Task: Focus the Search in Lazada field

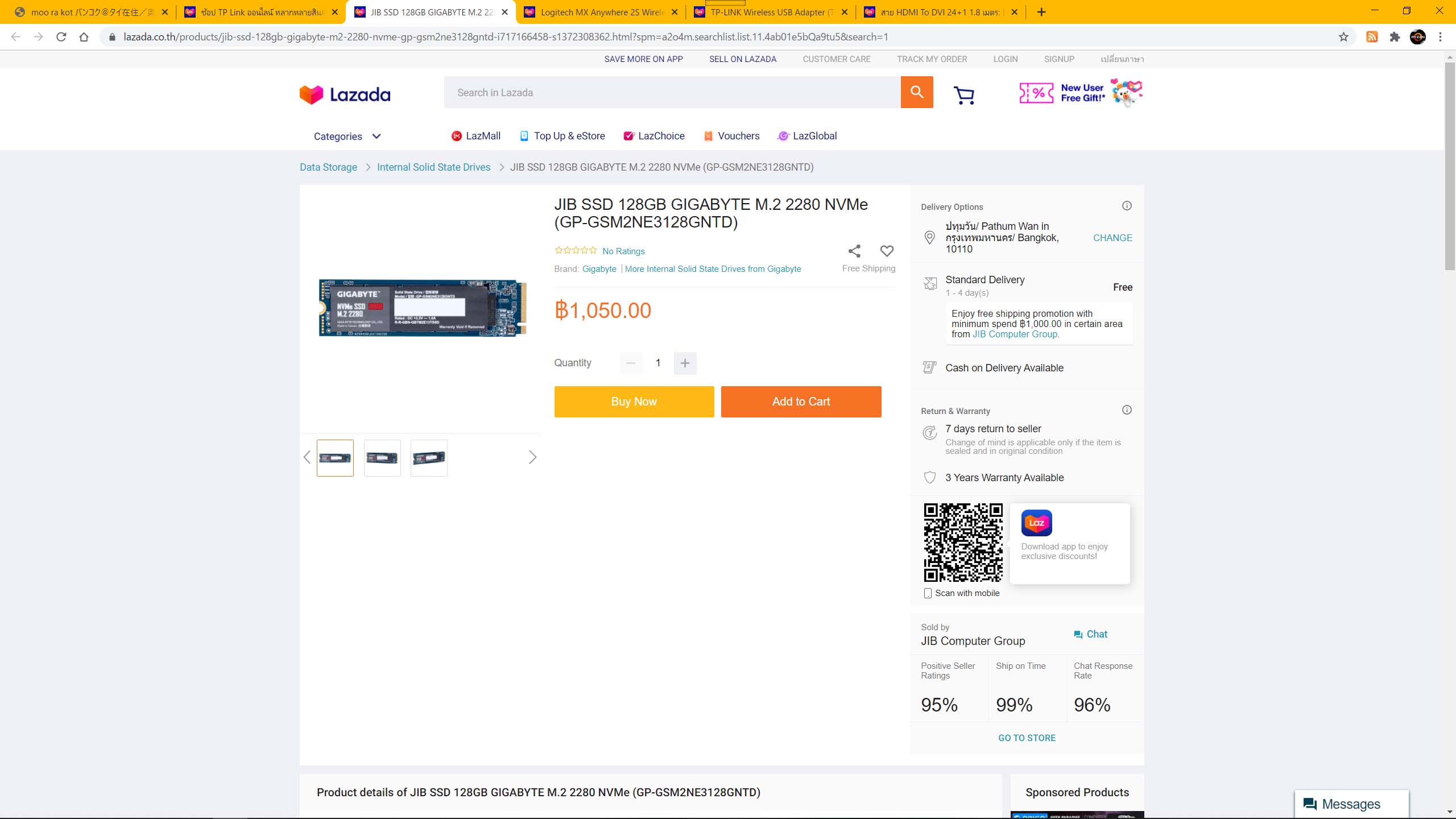Action: (x=672, y=92)
